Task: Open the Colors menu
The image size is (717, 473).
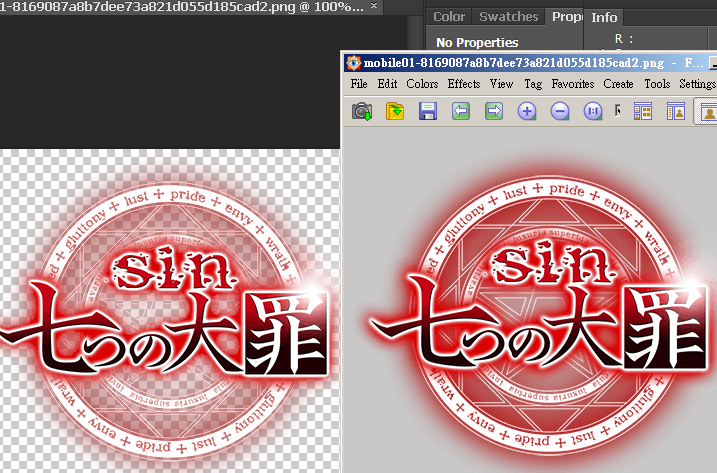Action: click(422, 84)
